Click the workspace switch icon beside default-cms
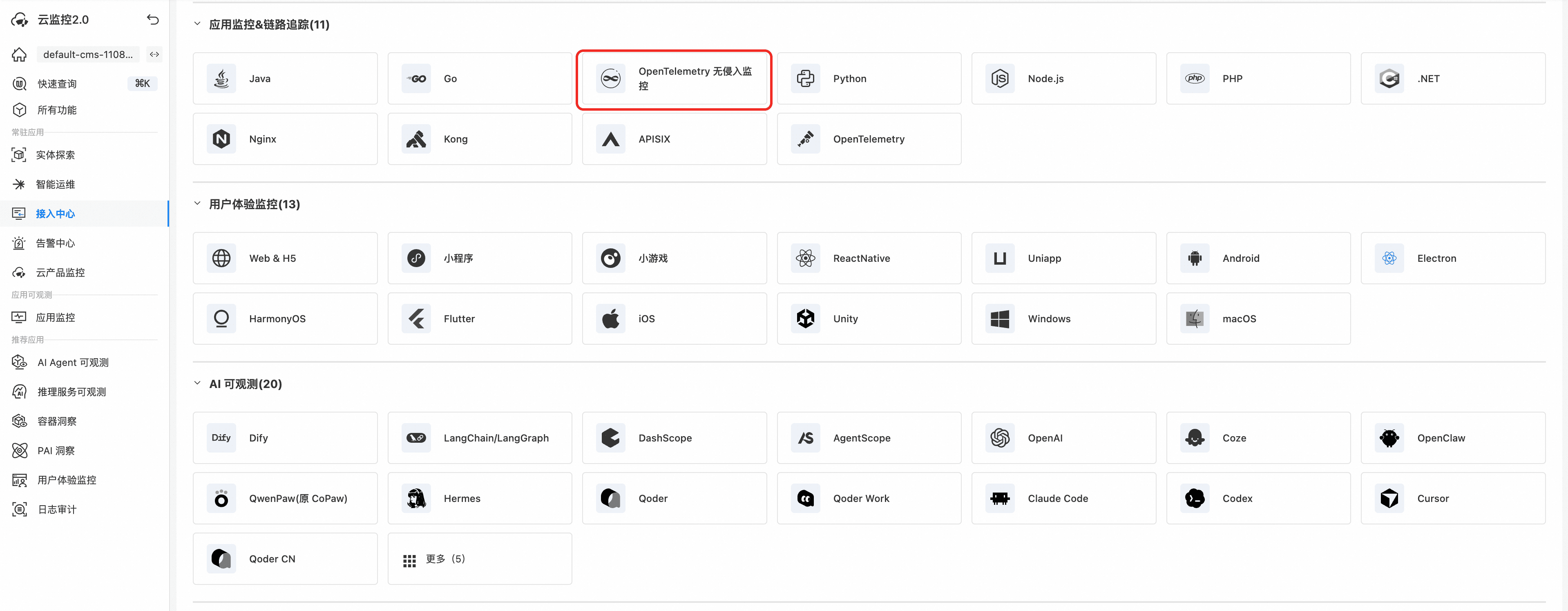Viewport: 1568px width, 611px height. point(154,54)
